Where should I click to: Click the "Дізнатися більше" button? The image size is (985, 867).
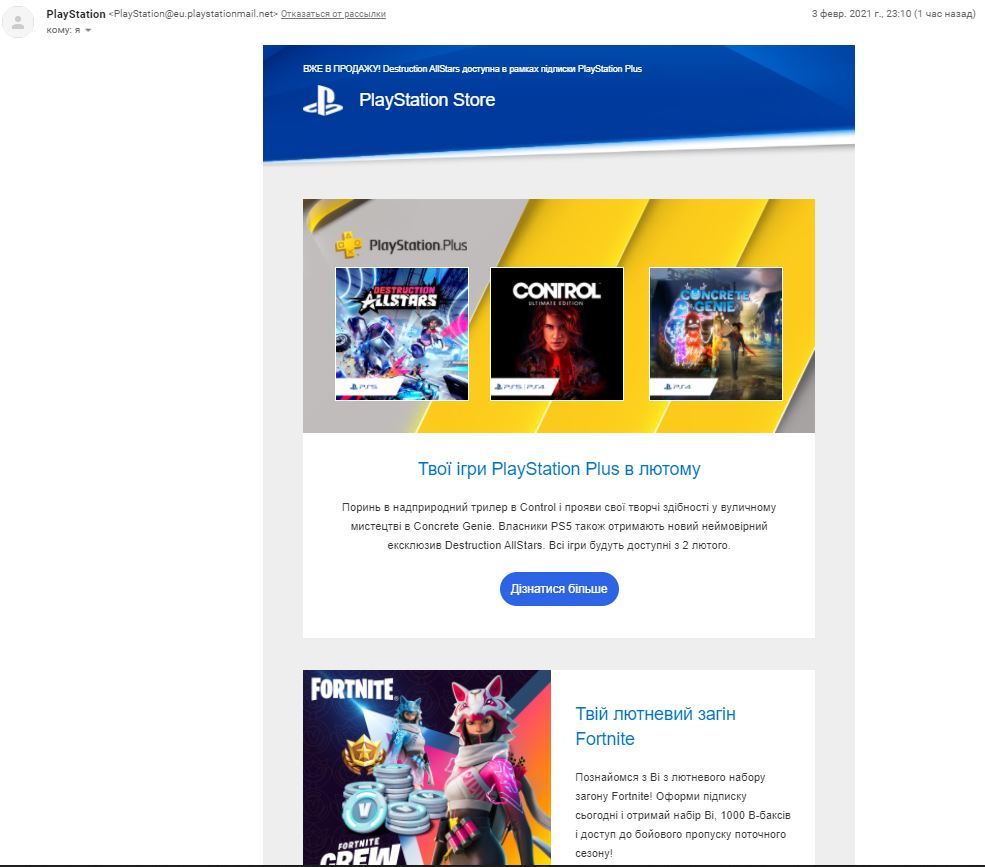pos(559,589)
